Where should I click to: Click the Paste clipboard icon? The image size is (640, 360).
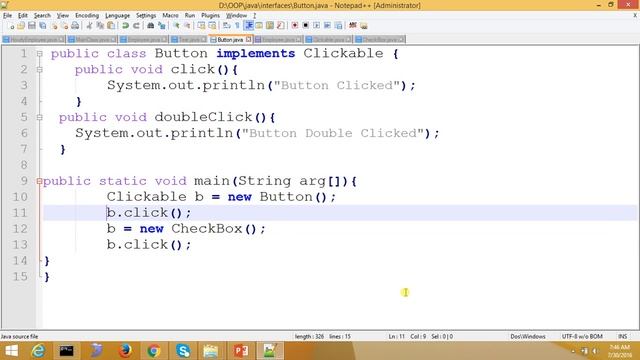click(111, 25)
